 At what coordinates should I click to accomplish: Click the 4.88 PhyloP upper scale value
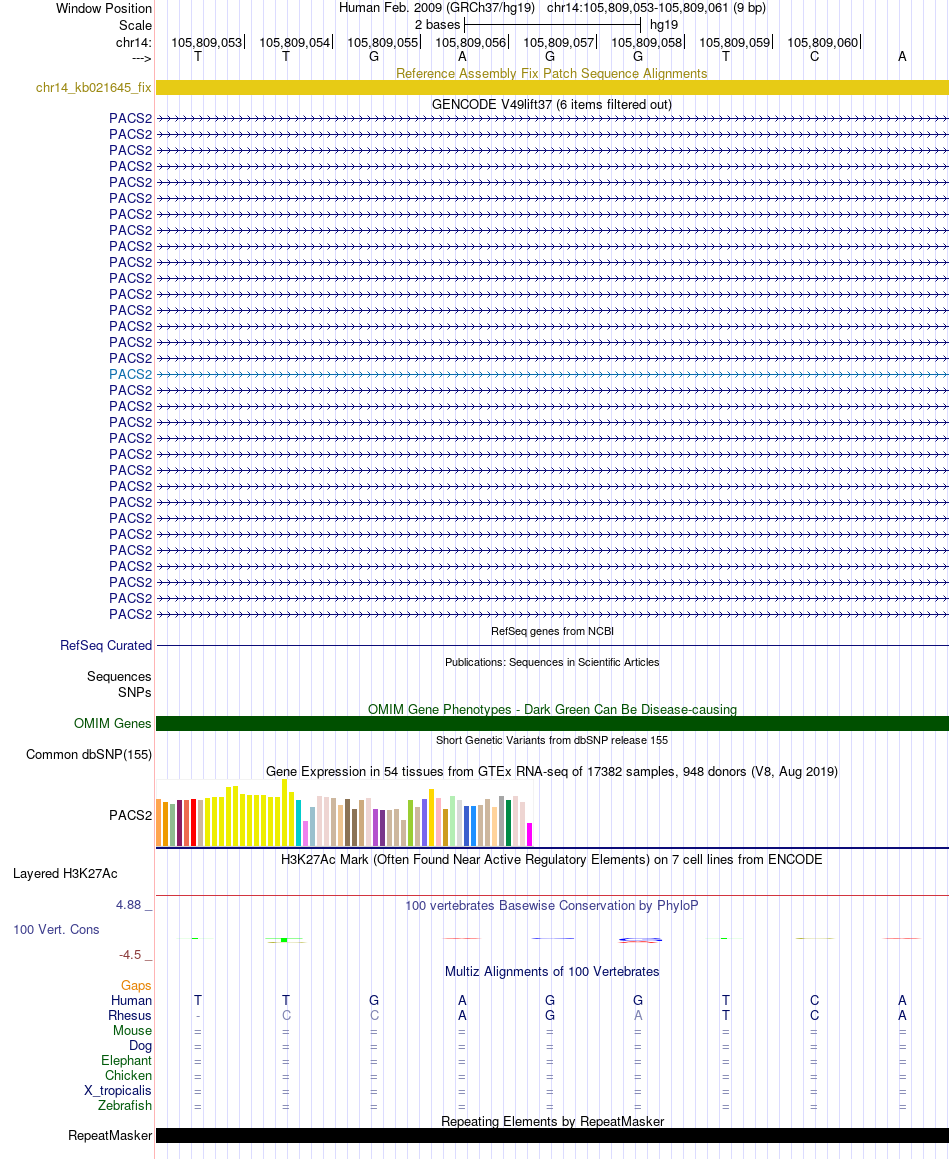click(x=129, y=905)
